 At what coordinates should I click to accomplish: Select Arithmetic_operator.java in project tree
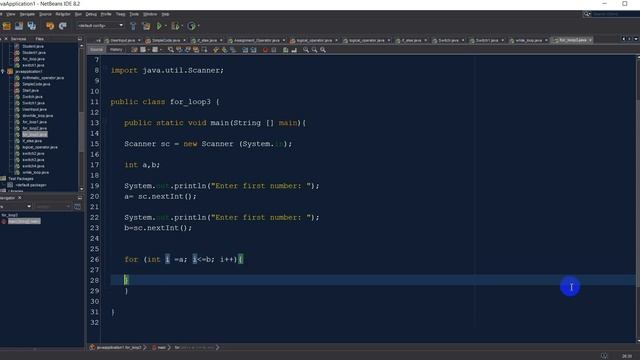point(43,78)
